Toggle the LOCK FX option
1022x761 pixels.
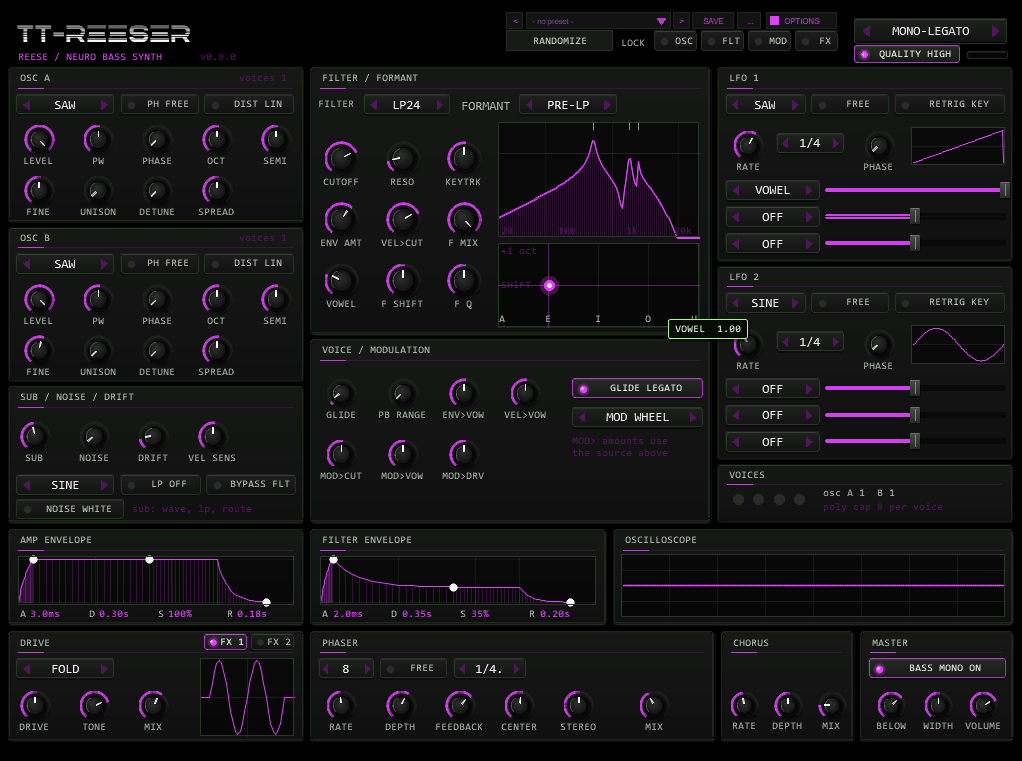coord(816,40)
